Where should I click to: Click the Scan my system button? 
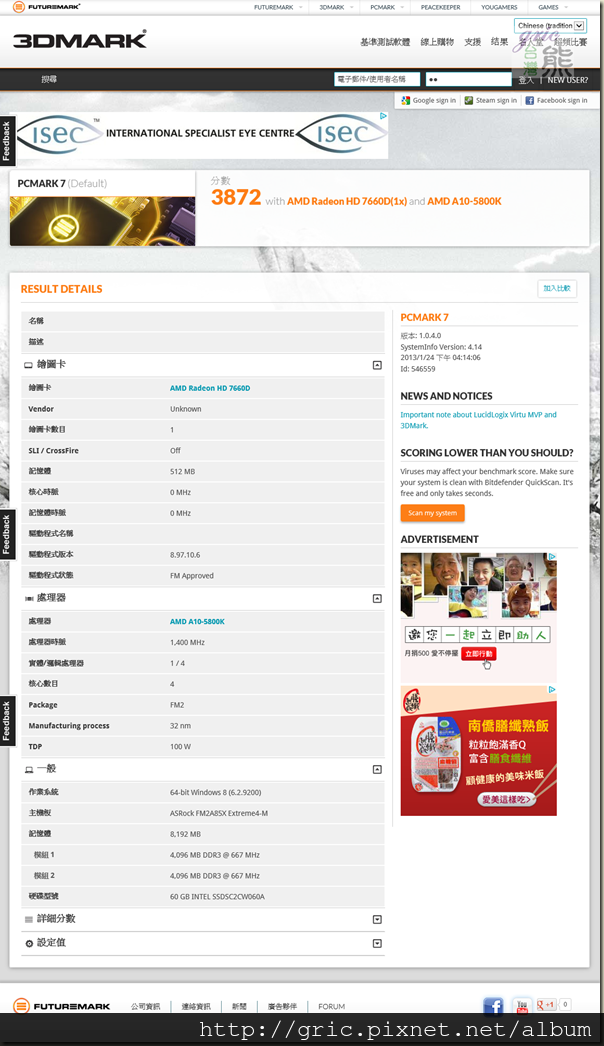tap(432, 513)
